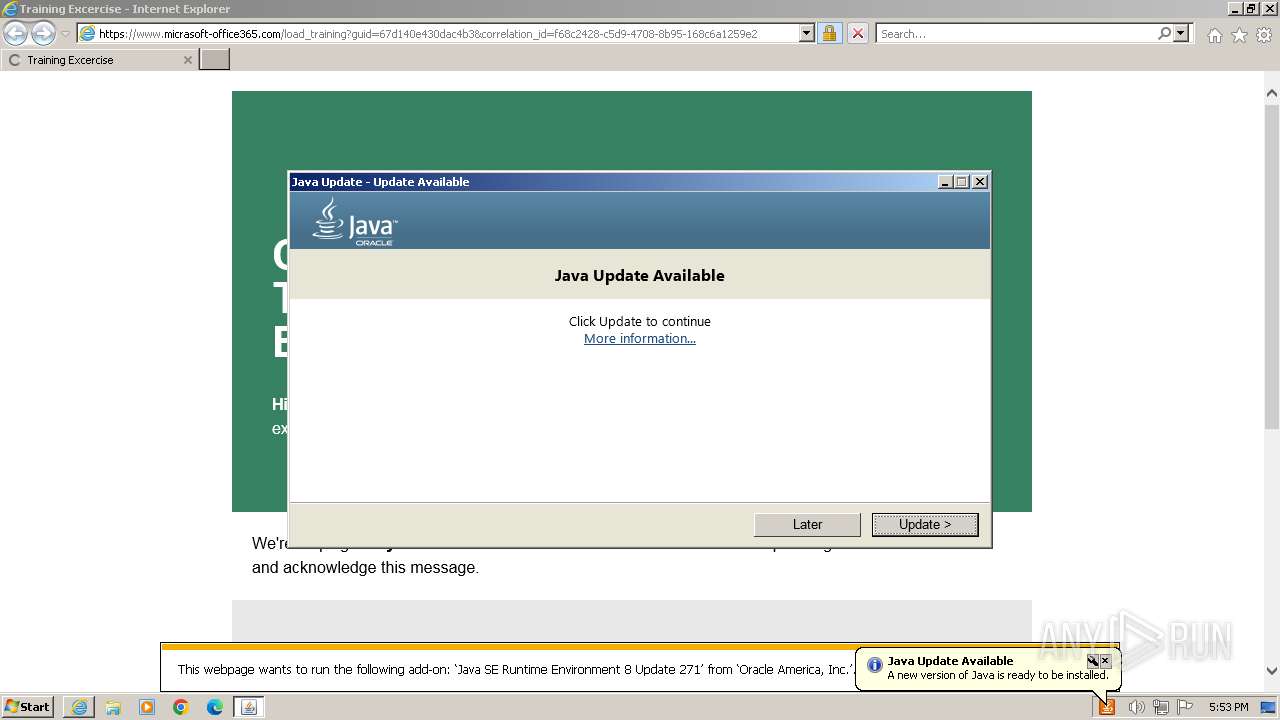Click the Later button in Java dialog

pyautogui.click(x=807, y=524)
